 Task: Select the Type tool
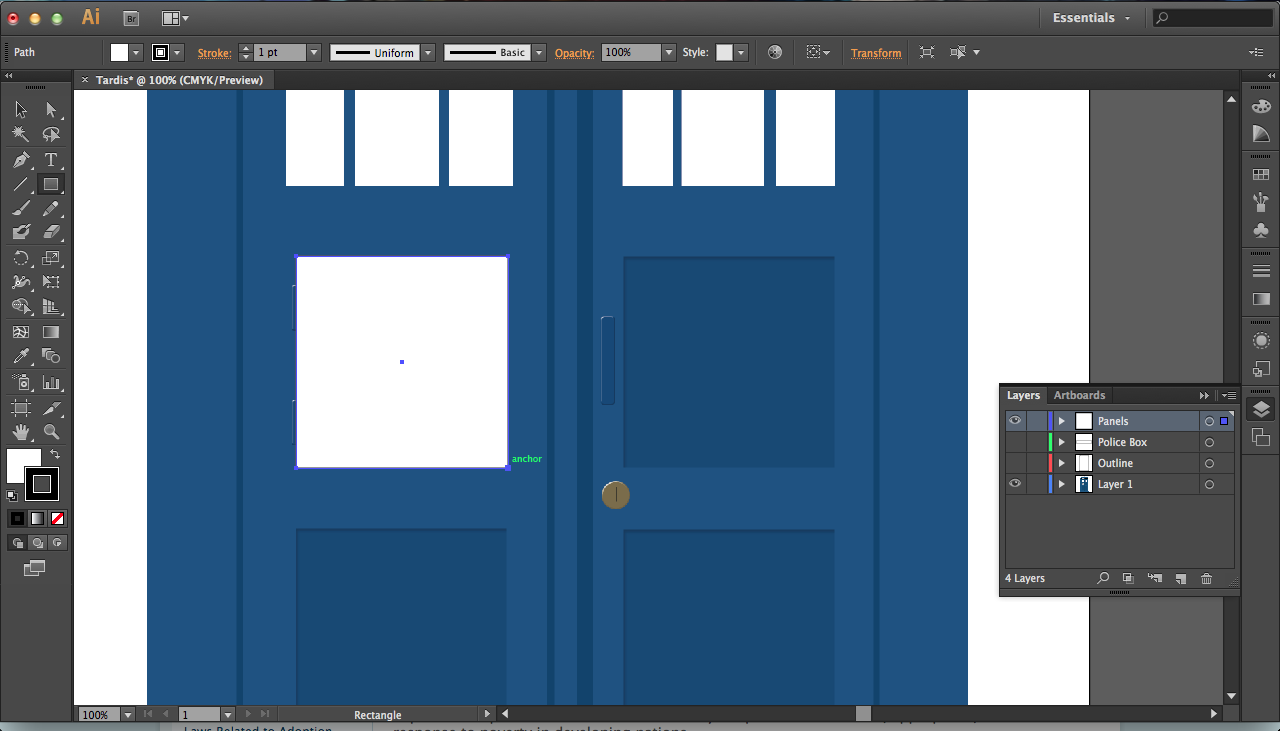click(x=52, y=160)
